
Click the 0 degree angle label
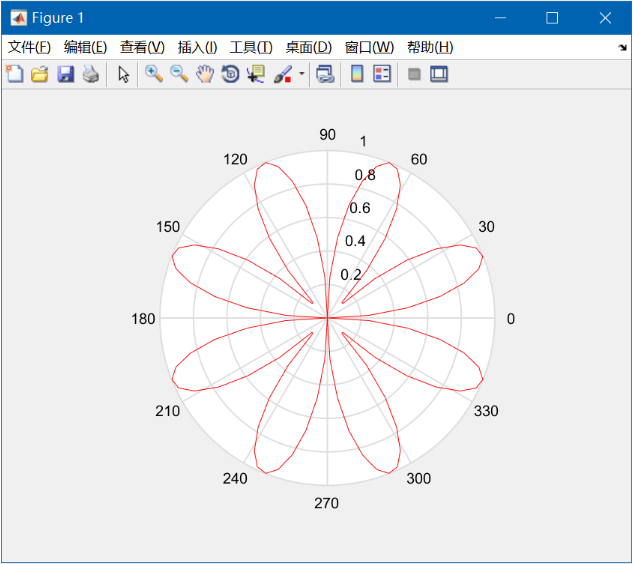point(511,319)
